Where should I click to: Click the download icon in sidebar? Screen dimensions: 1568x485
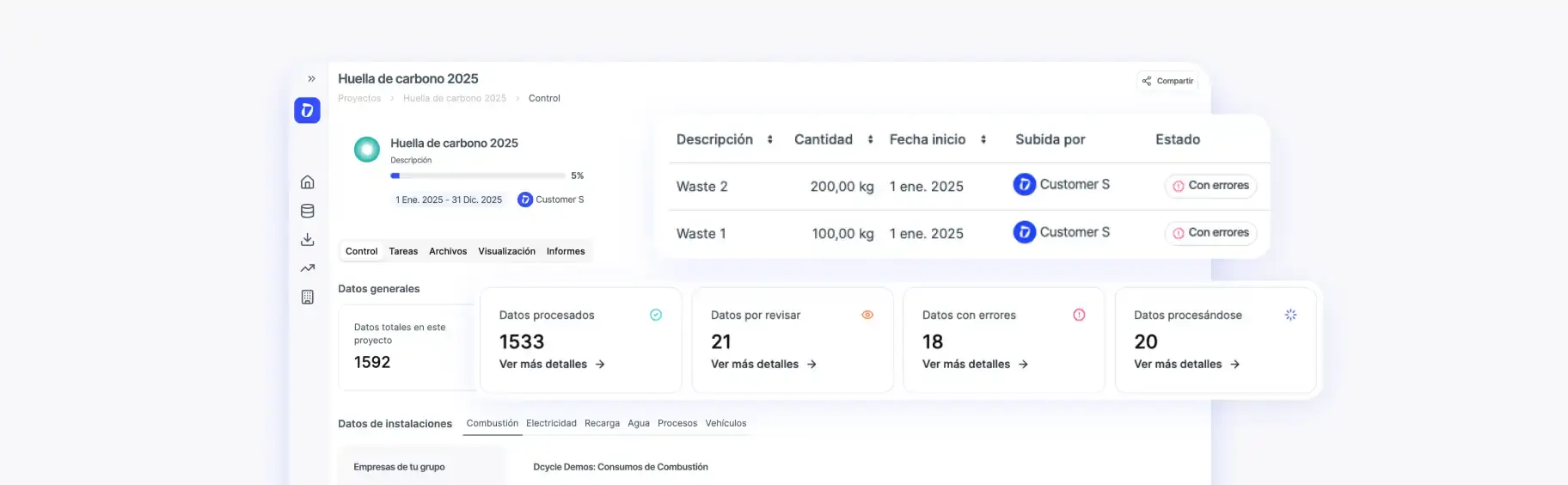click(x=307, y=239)
